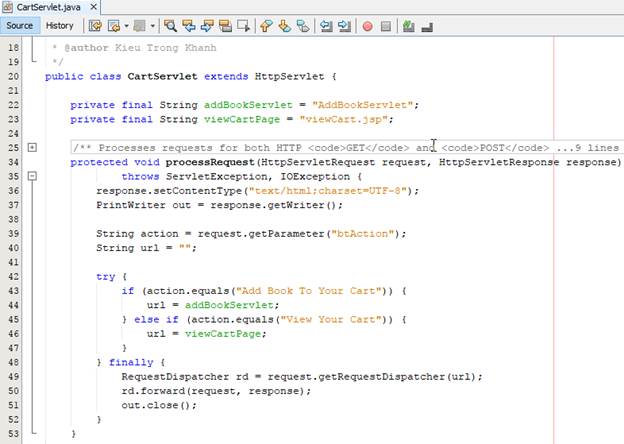Click the class name 'CartServlet' on line 20

(x=162, y=76)
